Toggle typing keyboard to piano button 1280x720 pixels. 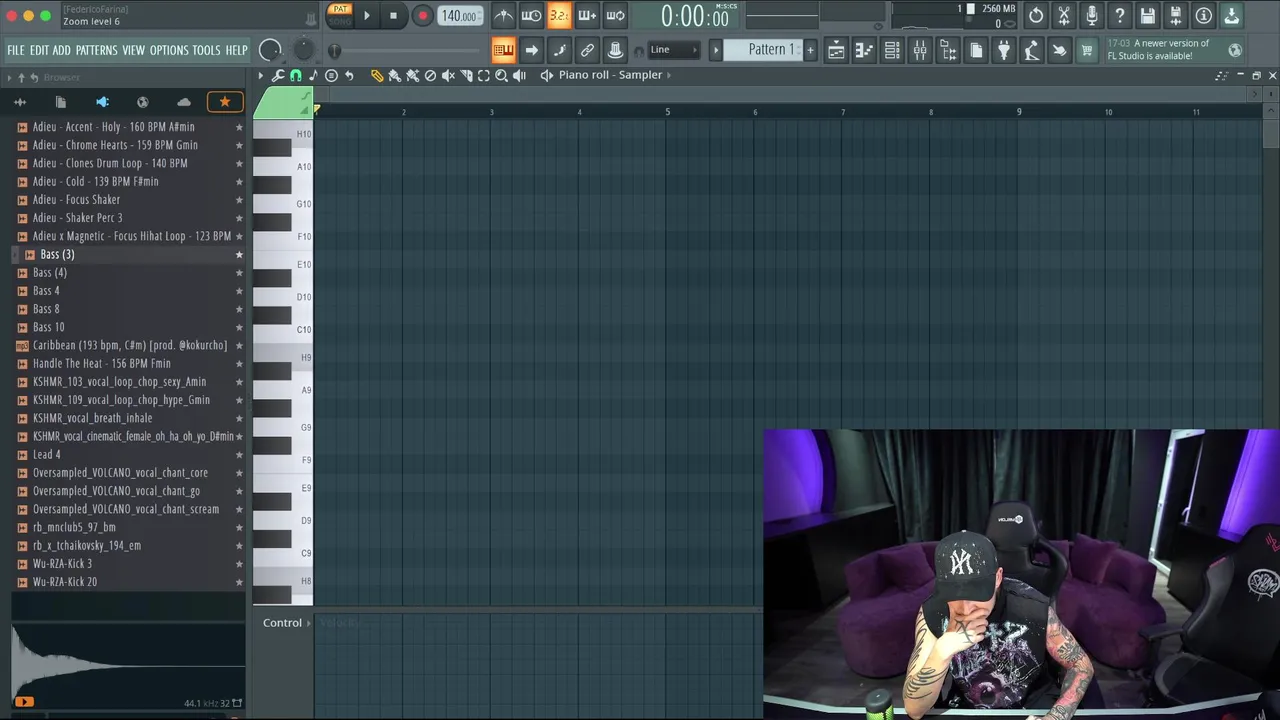[503, 50]
